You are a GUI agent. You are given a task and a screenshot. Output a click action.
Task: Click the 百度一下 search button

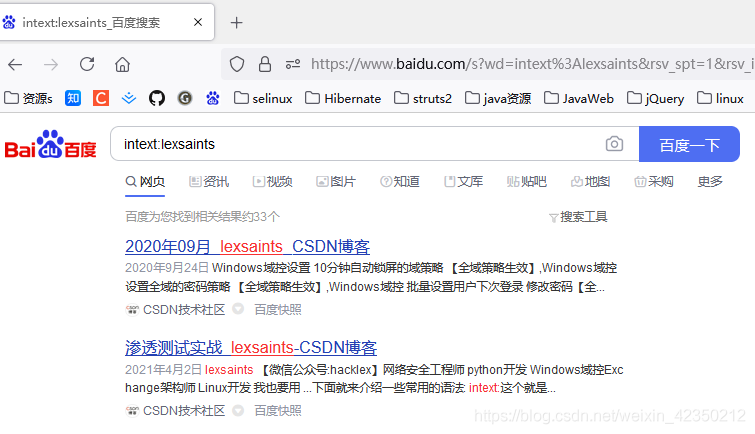coord(689,144)
